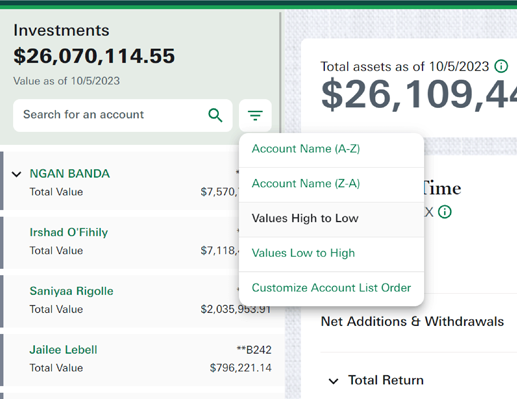This screenshot has width=517, height=399.
Task: Open the NGAN BANDA account link
Action: (x=70, y=174)
